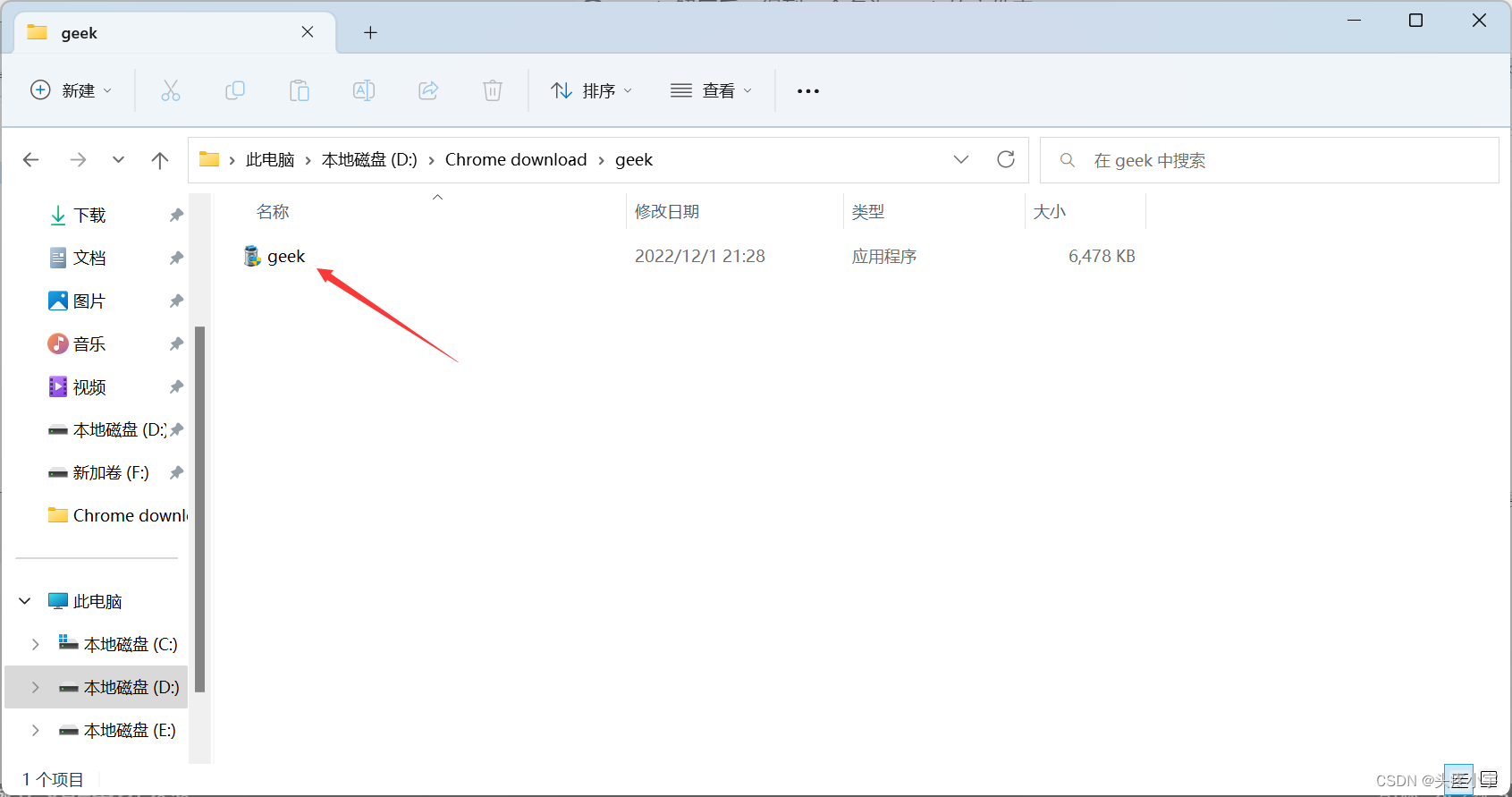
Task: Sort by 修改日期 column header
Action: [x=666, y=212]
